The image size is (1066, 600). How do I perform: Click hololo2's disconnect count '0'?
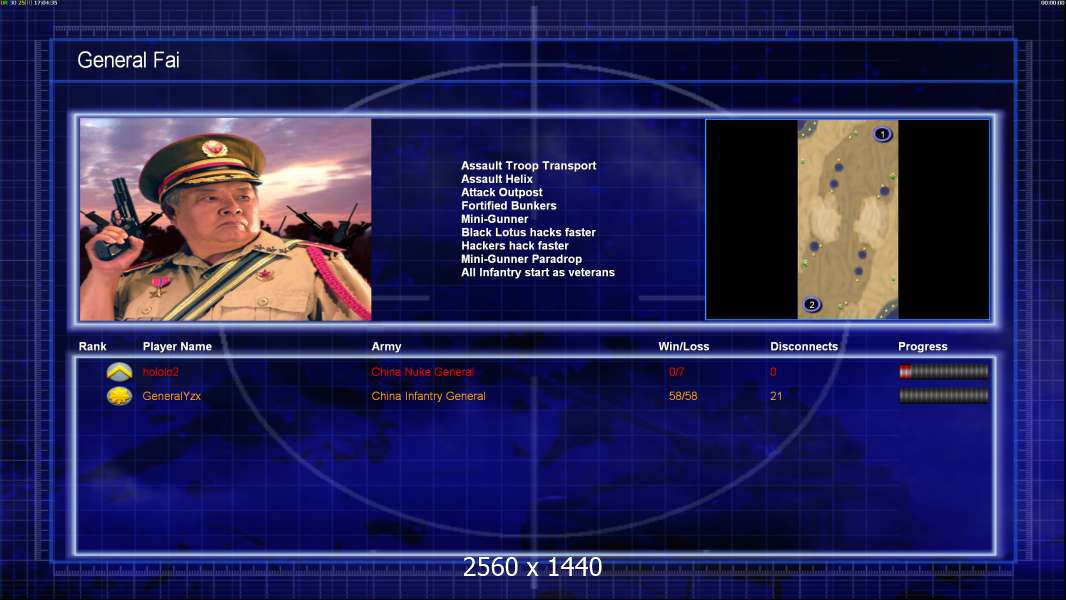tap(773, 372)
